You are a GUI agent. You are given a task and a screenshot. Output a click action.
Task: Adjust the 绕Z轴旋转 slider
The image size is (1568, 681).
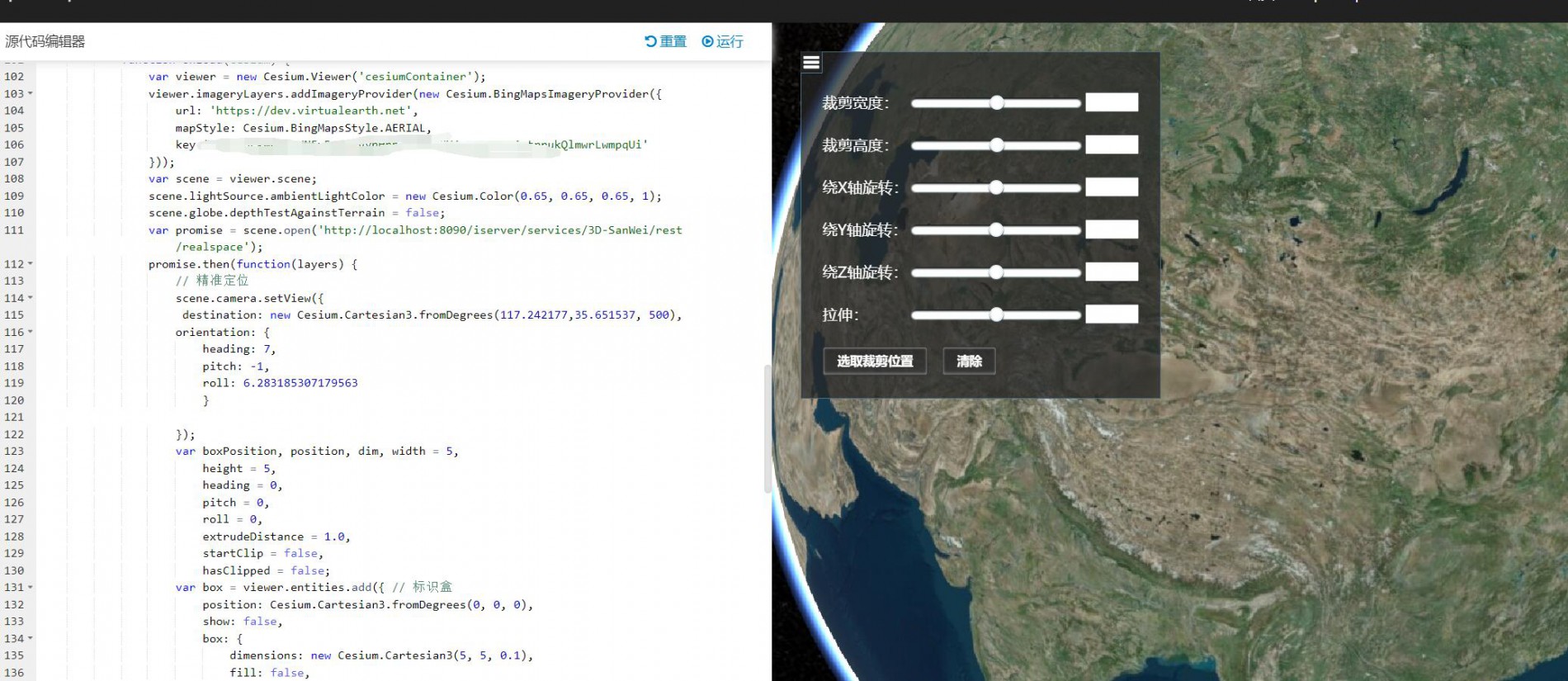(x=996, y=272)
